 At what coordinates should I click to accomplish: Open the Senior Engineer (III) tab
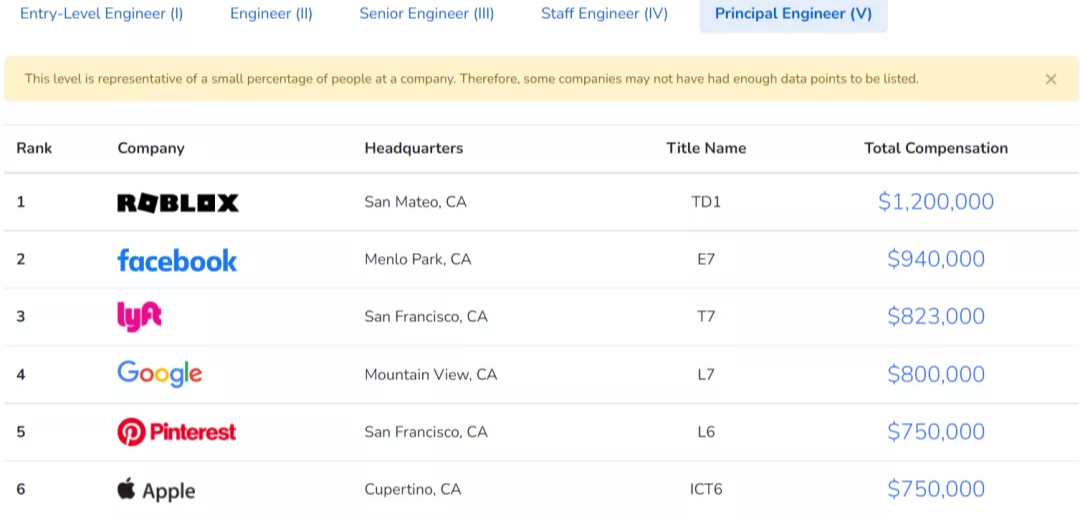pos(427,14)
